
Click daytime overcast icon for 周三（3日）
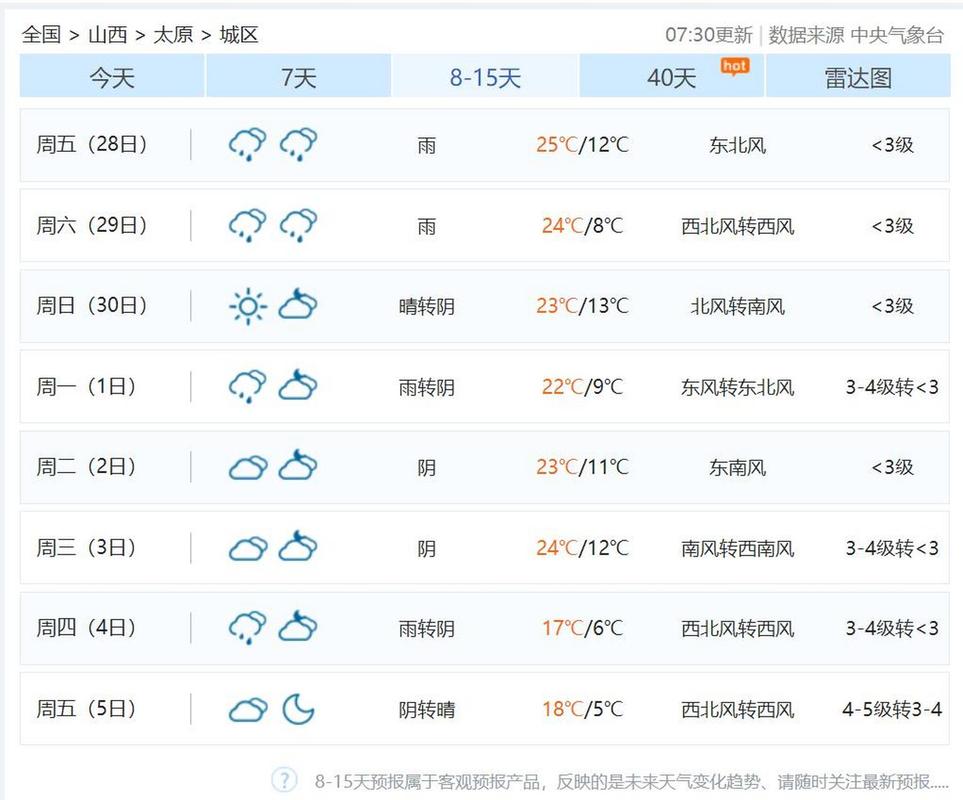248,548
